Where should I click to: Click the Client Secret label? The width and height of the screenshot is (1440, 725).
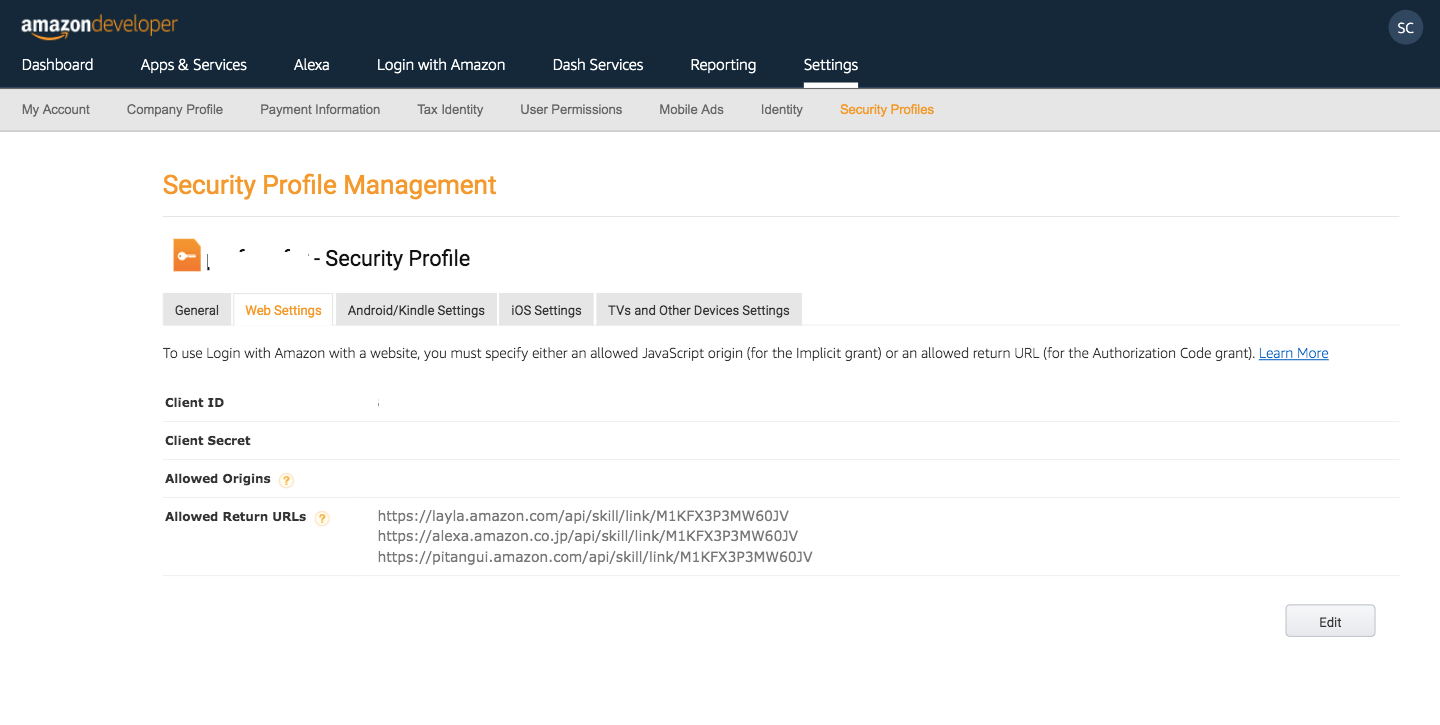(x=208, y=441)
